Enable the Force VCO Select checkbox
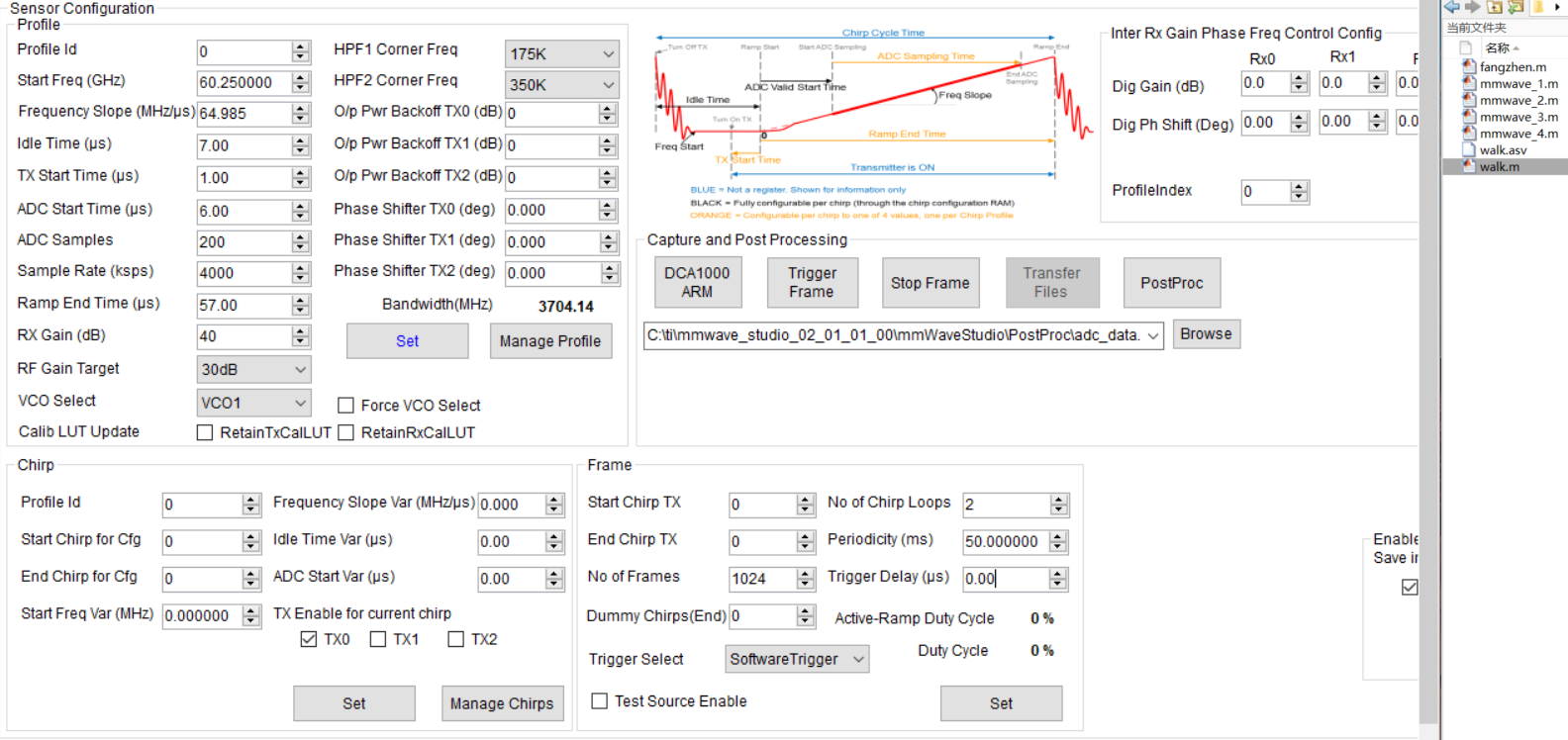The height and width of the screenshot is (740, 1568). click(x=345, y=405)
